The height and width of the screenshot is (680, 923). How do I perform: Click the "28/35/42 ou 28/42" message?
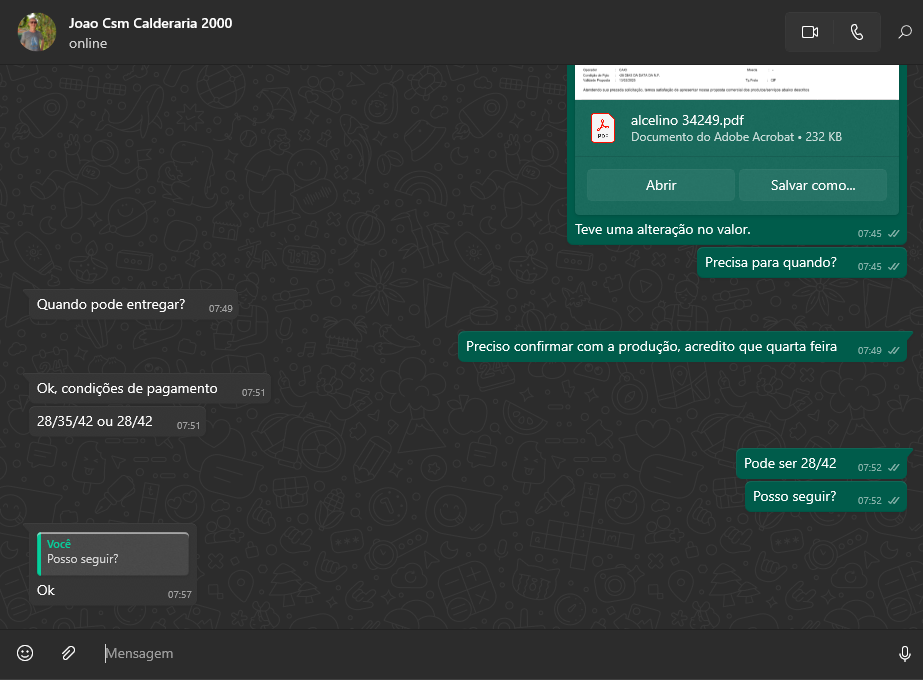coord(95,421)
